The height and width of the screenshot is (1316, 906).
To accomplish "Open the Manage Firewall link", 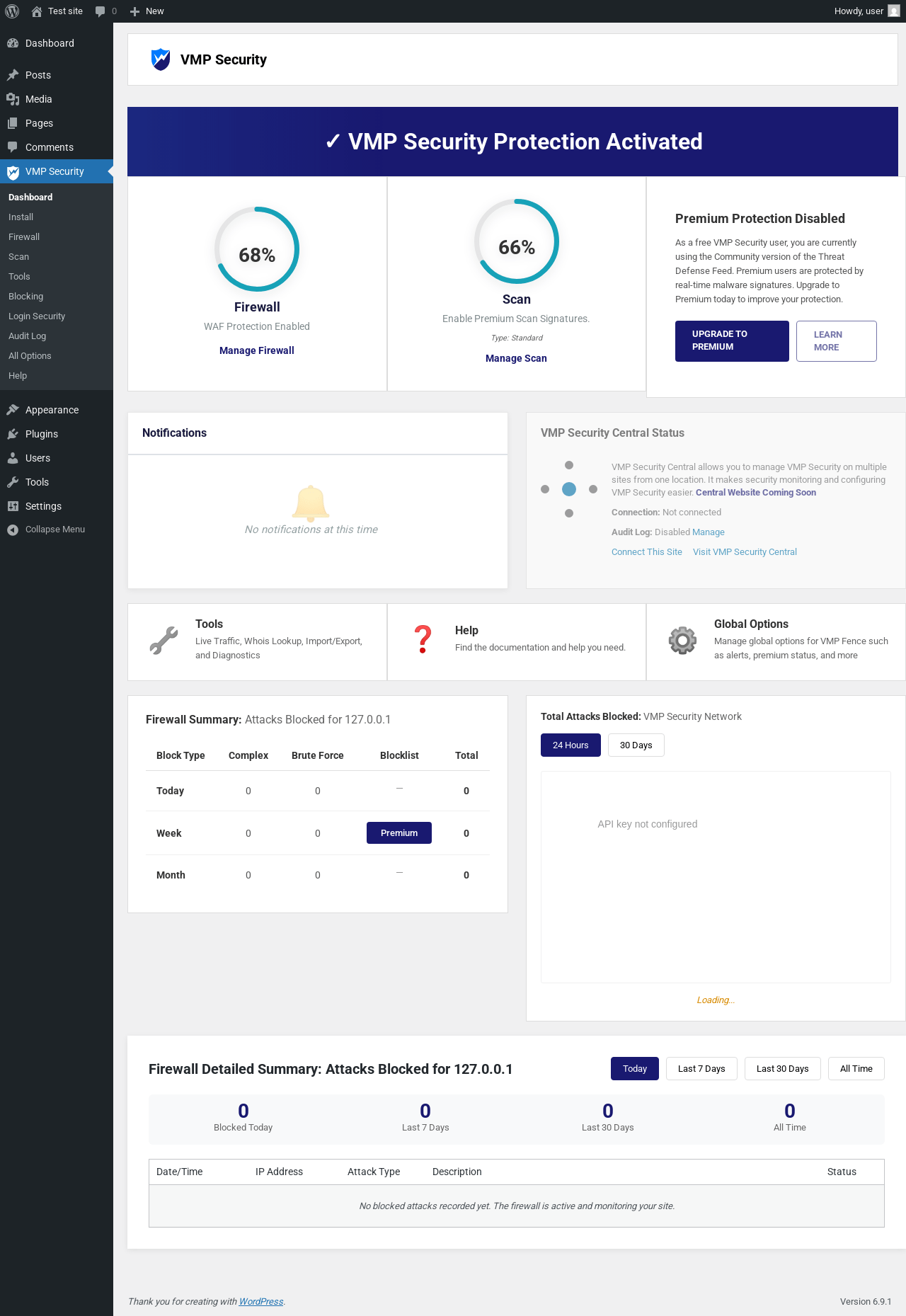I will click(x=257, y=350).
